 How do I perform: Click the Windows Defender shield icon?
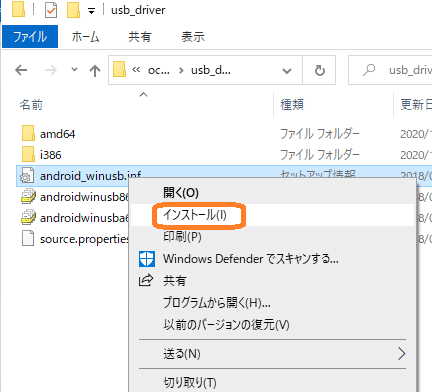coord(147,259)
